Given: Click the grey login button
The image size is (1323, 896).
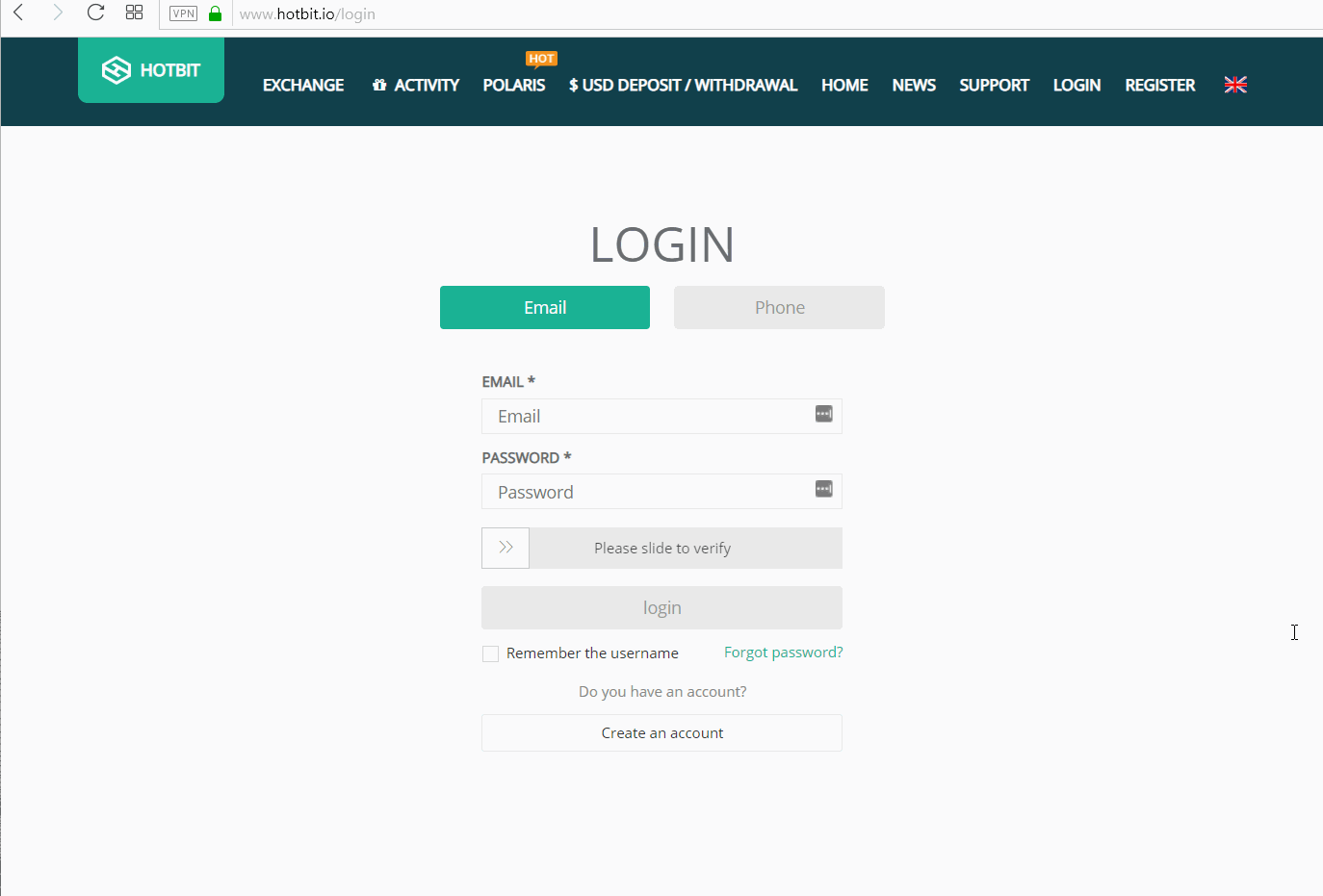Looking at the screenshot, I should pyautogui.click(x=662, y=607).
